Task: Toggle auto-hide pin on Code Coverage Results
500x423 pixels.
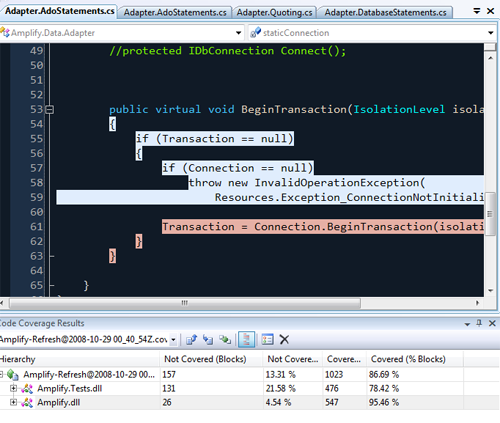Action: click(x=479, y=323)
